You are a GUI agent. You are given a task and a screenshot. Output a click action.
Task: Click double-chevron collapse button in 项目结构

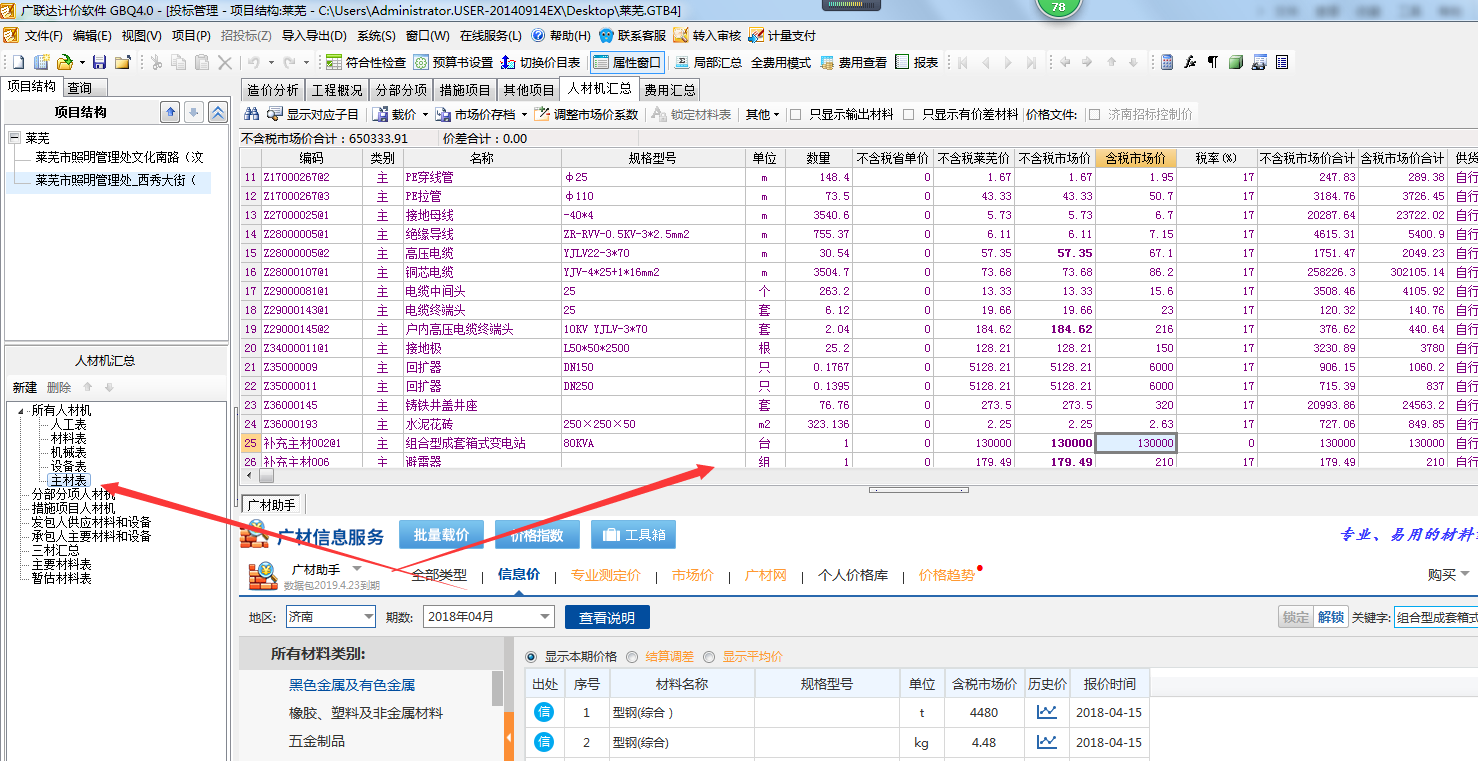(x=218, y=112)
